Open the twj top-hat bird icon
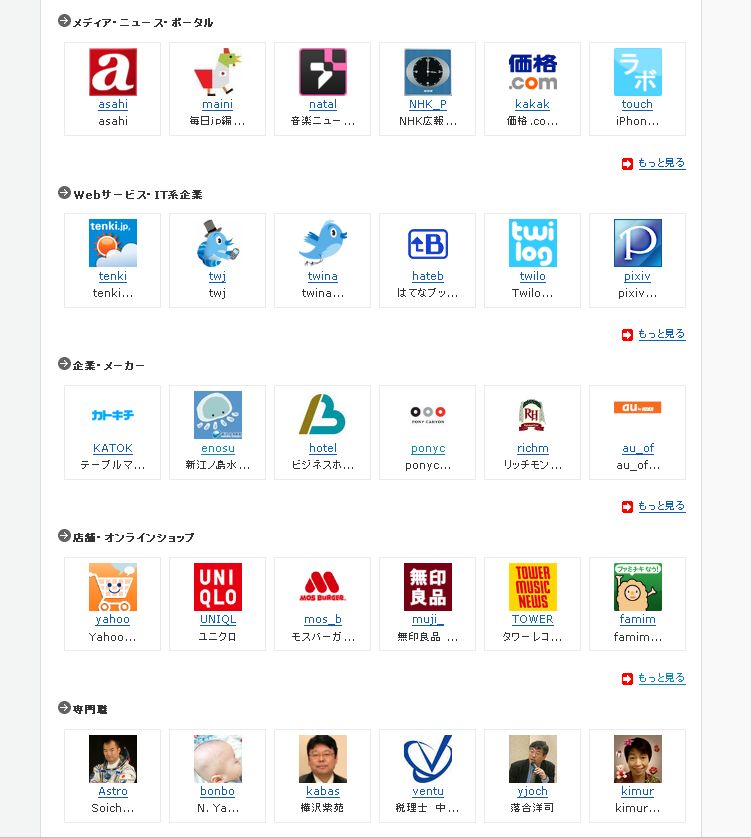This screenshot has width=751, height=838. pos(218,243)
